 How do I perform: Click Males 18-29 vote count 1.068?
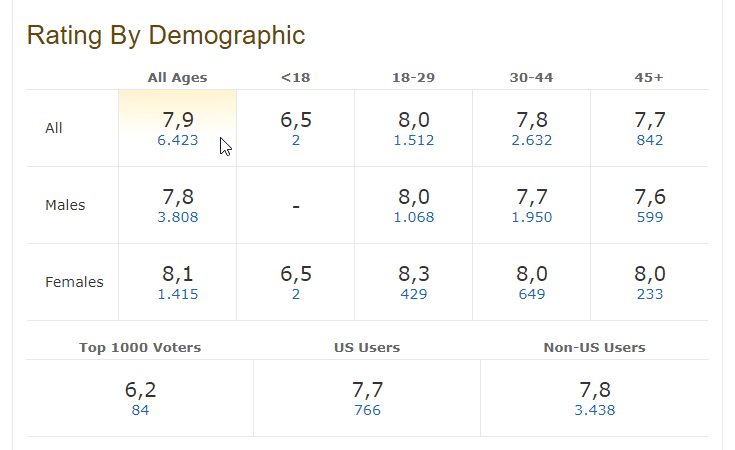(x=414, y=218)
